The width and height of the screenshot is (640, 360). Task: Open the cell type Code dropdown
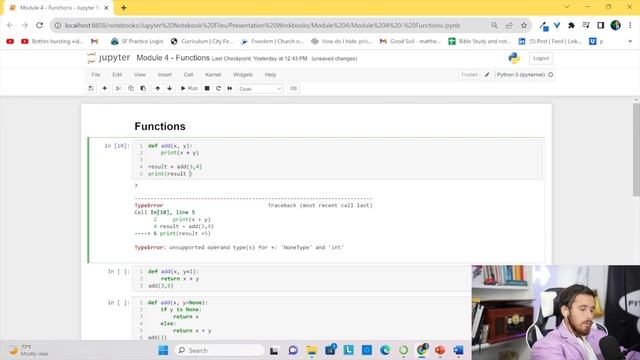tap(260, 89)
